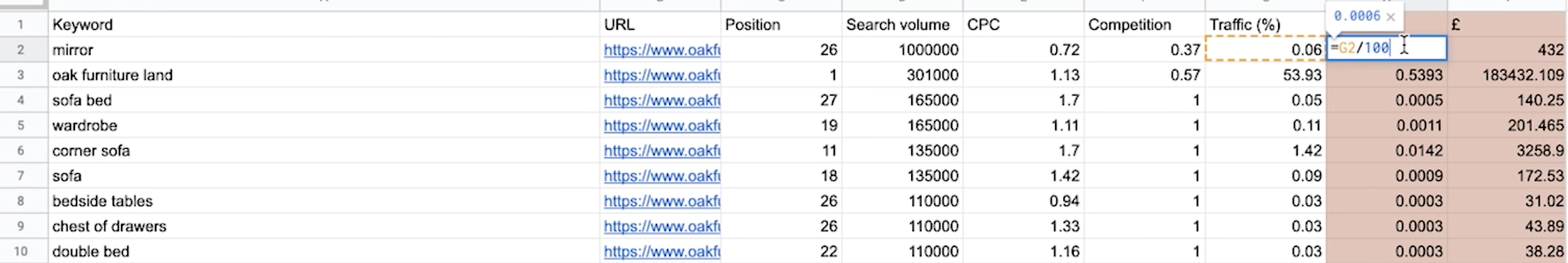Screen dimensions: 1568x263
Task: Select row 3 header
Action: [21, 75]
